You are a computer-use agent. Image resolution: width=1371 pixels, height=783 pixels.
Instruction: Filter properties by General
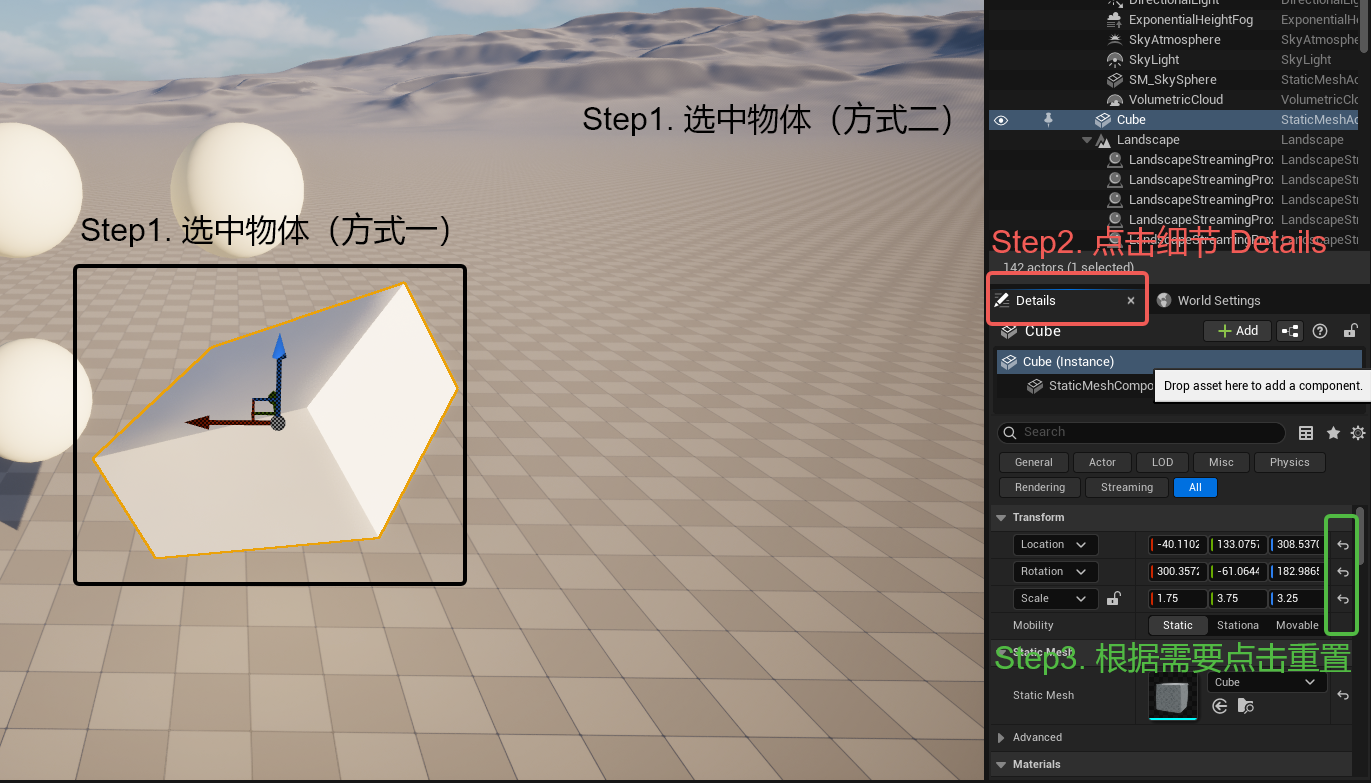[1033, 462]
